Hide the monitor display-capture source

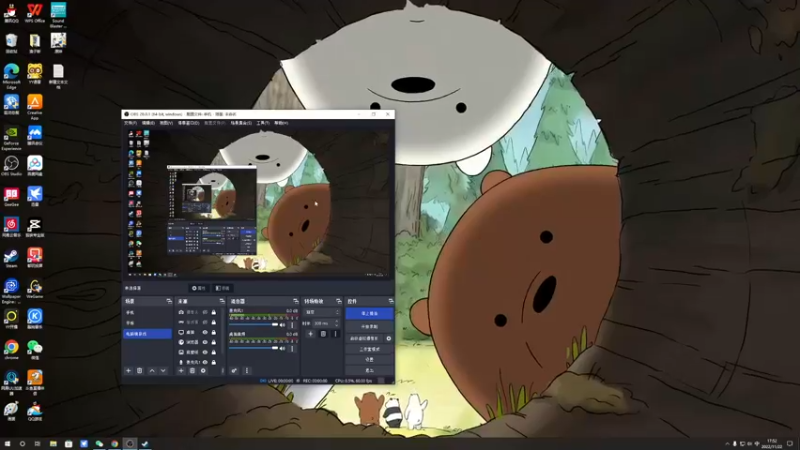point(205,332)
